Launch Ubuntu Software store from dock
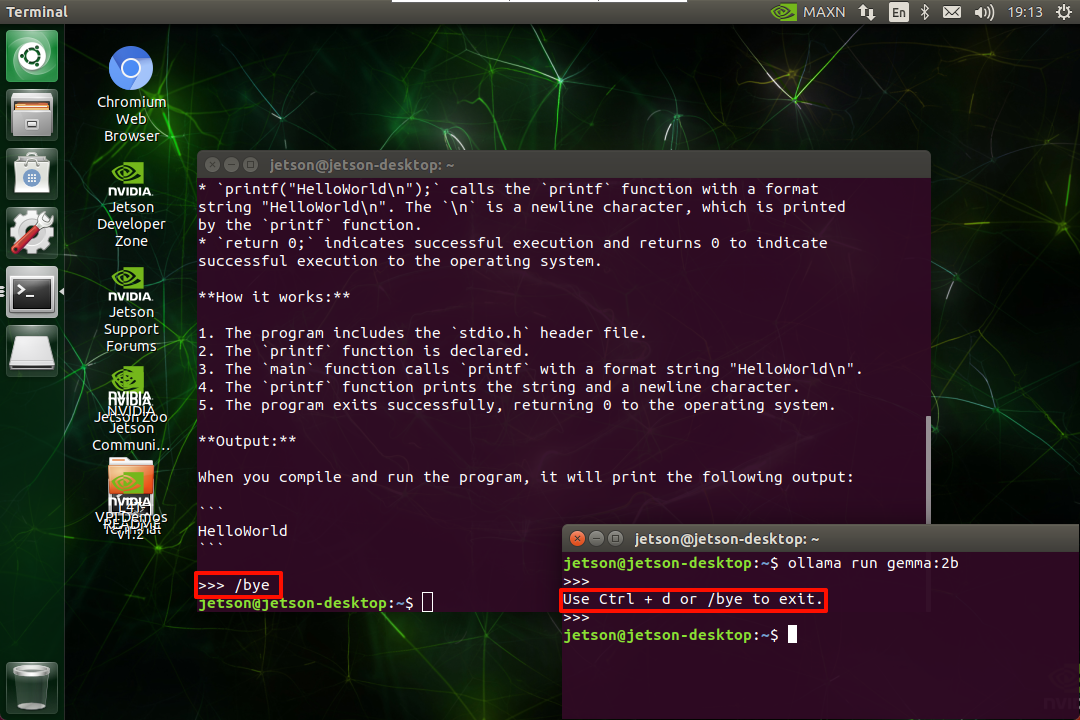 tap(32, 174)
